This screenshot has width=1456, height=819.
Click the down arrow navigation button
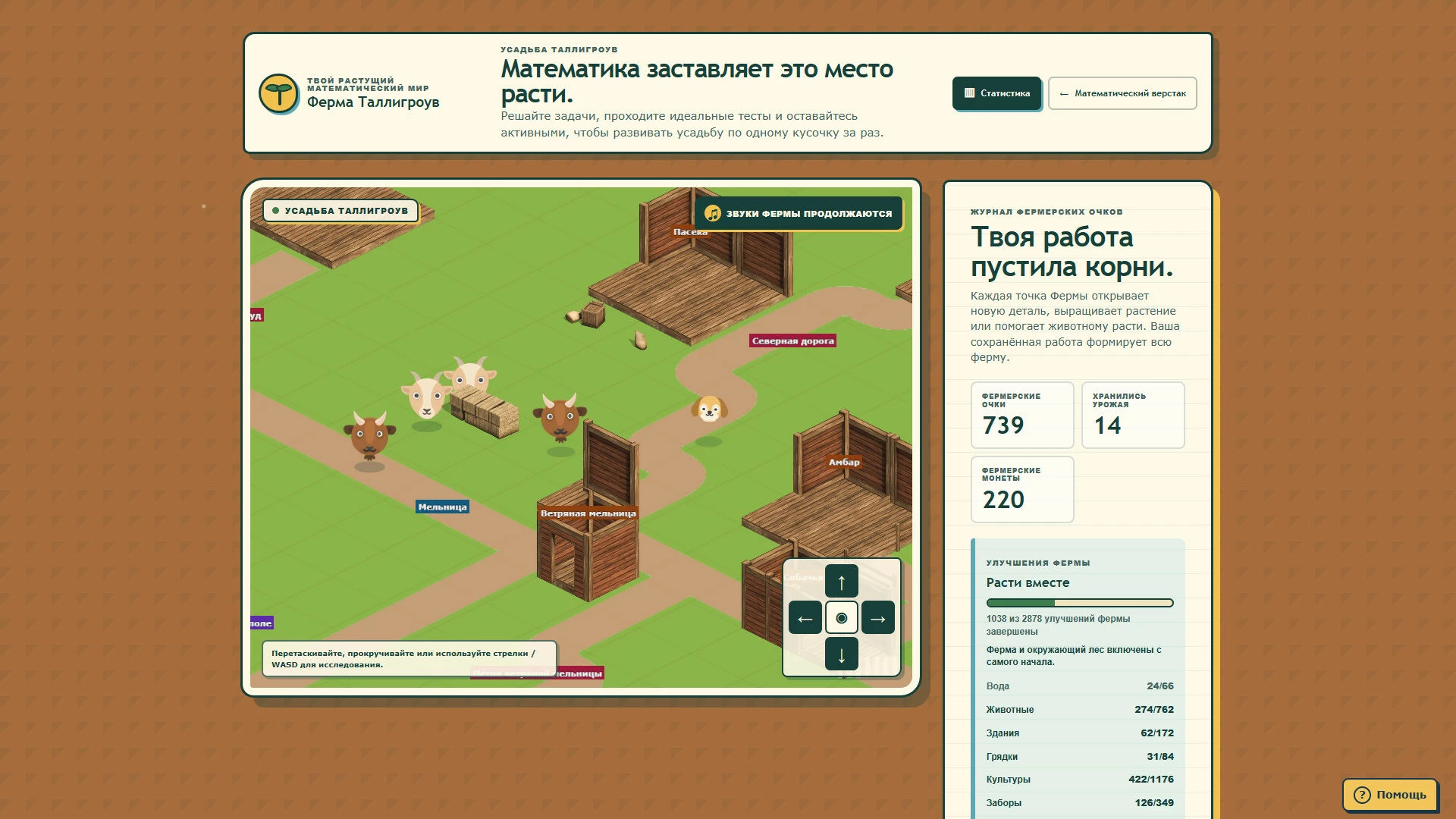click(841, 654)
